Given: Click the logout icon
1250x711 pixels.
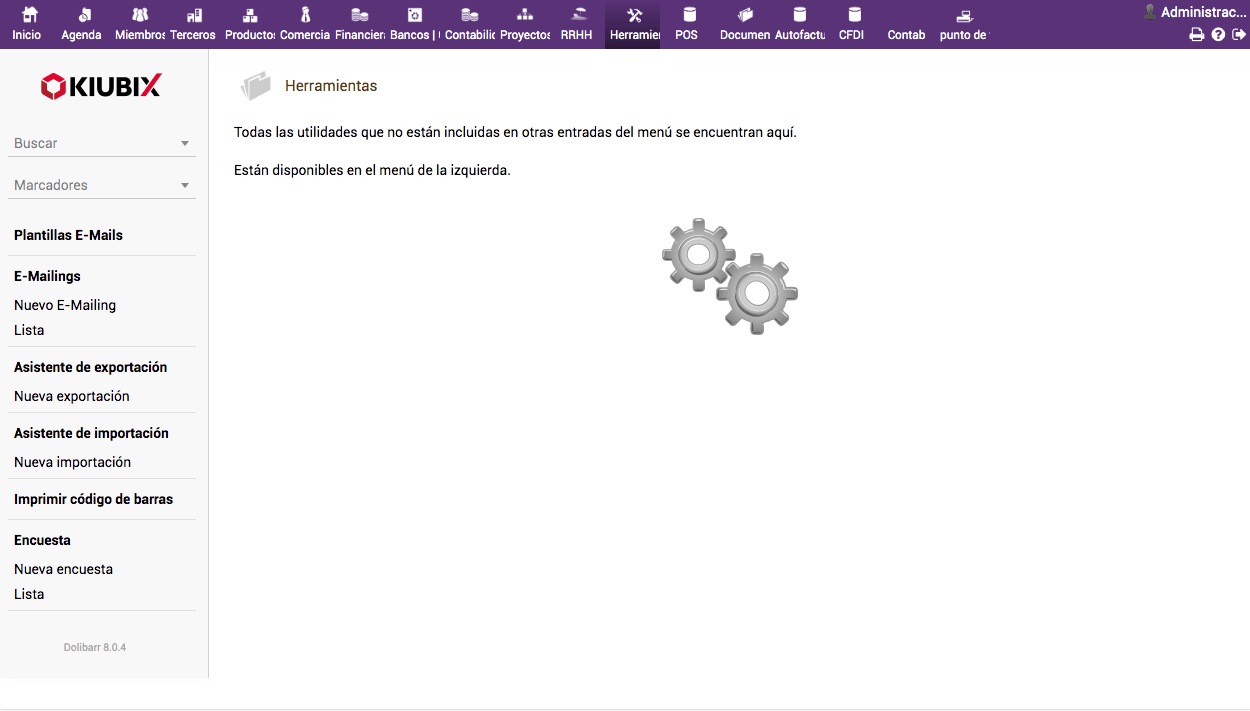Looking at the screenshot, I should click(1239, 35).
